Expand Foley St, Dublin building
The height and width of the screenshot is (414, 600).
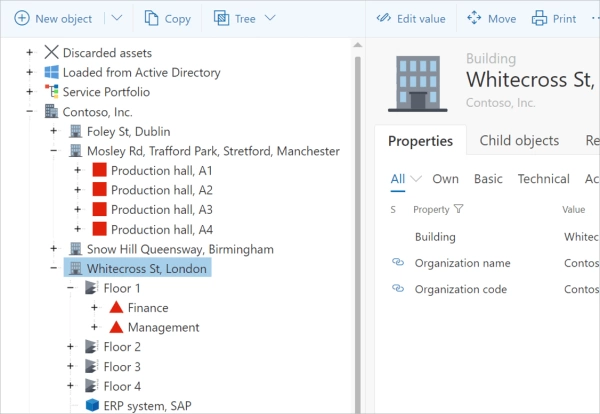pos(54,131)
